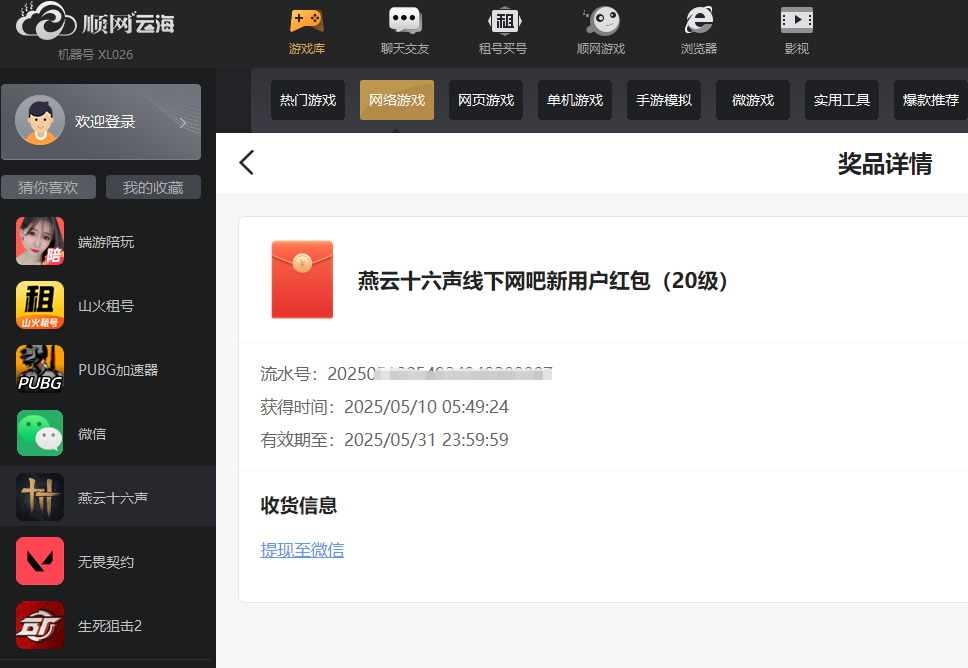Viewport: 968px width, 668px height.
Task: Click the 欢迎登录 login text
Action: click(x=105, y=122)
